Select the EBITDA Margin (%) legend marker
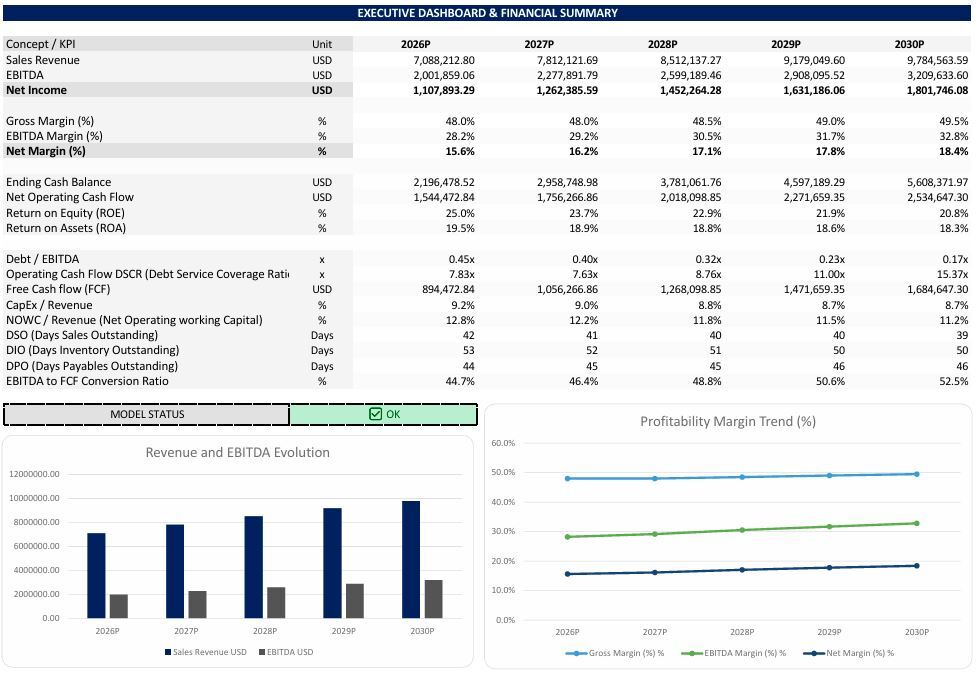The width and height of the screenshot is (980, 677). click(x=692, y=653)
